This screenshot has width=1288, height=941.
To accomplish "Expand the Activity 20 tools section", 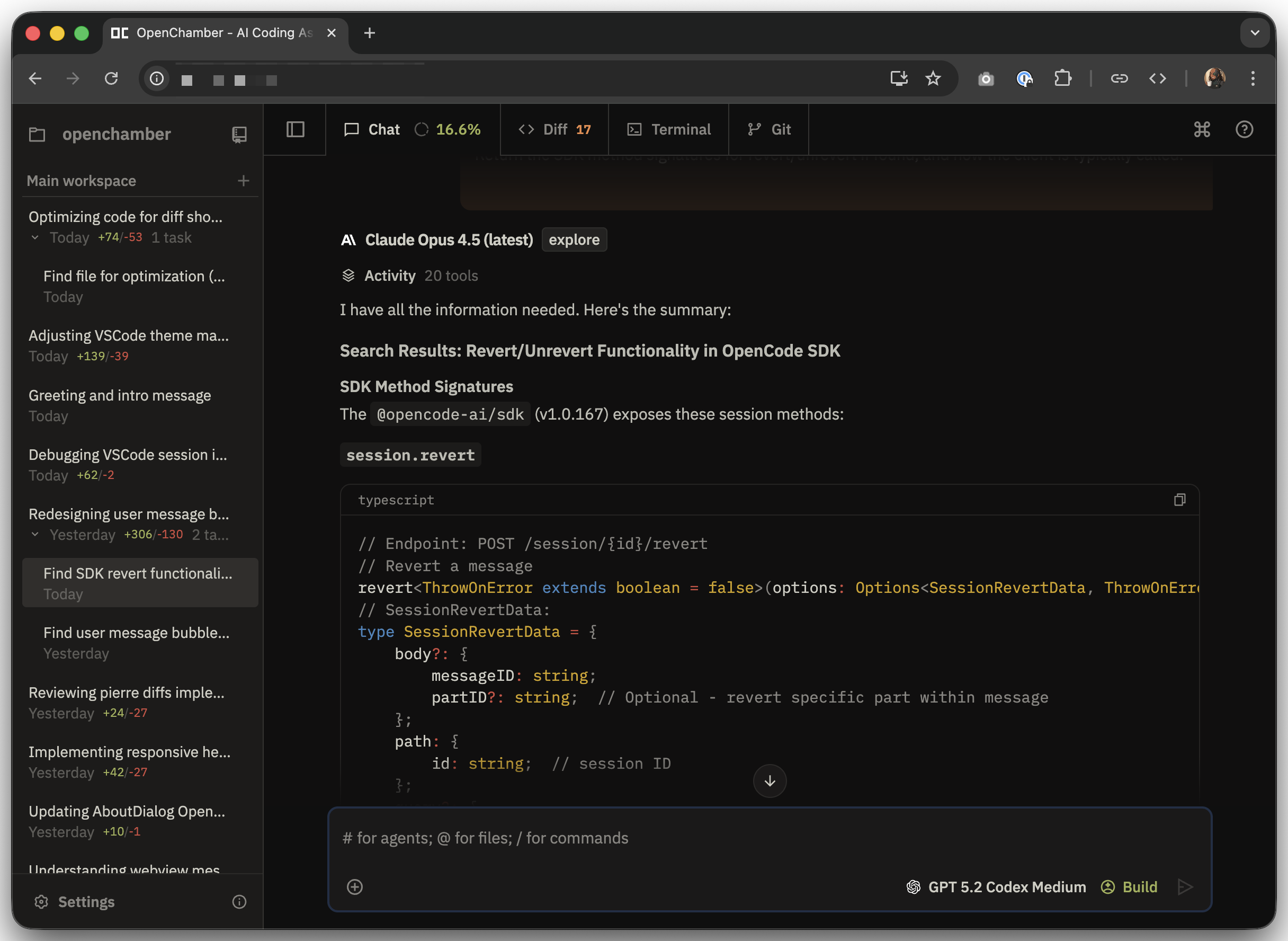I will coord(409,276).
